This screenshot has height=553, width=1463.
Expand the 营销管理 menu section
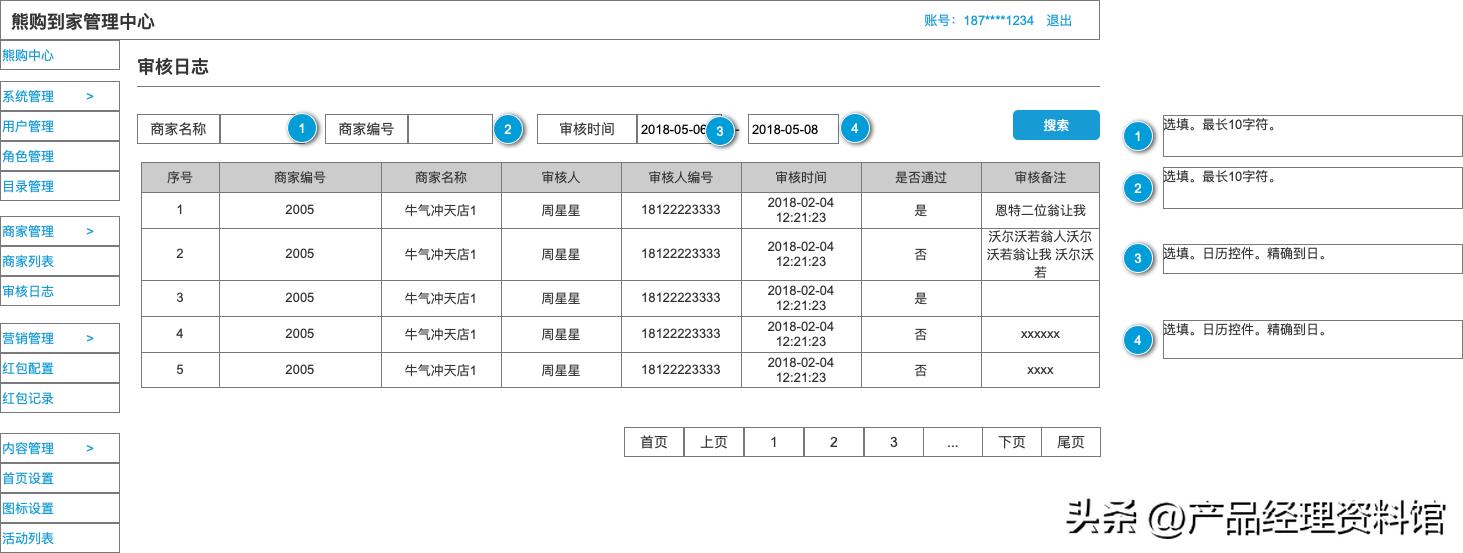point(59,339)
